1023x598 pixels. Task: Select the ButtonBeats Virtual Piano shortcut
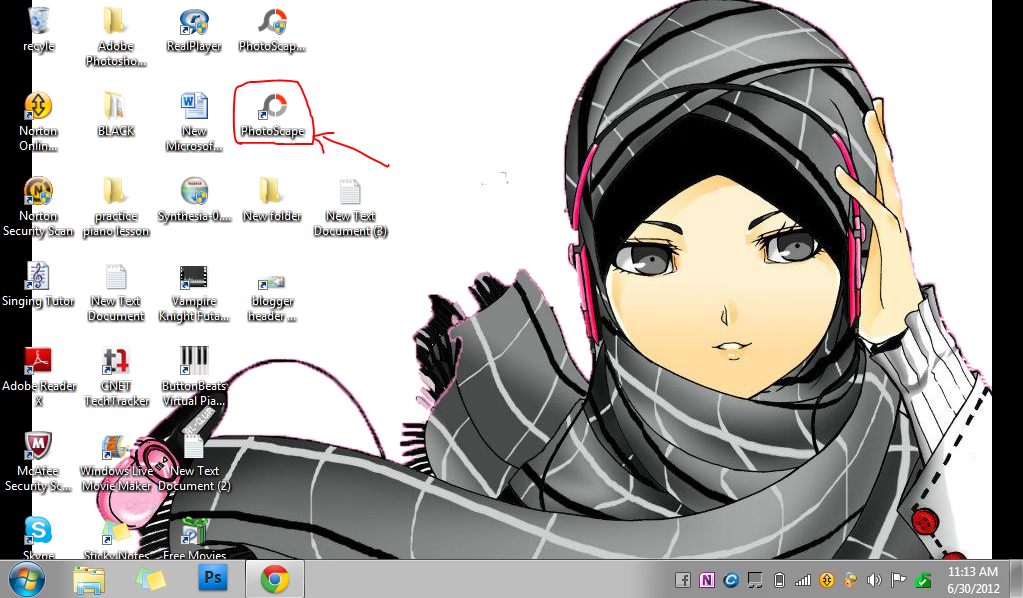194,377
